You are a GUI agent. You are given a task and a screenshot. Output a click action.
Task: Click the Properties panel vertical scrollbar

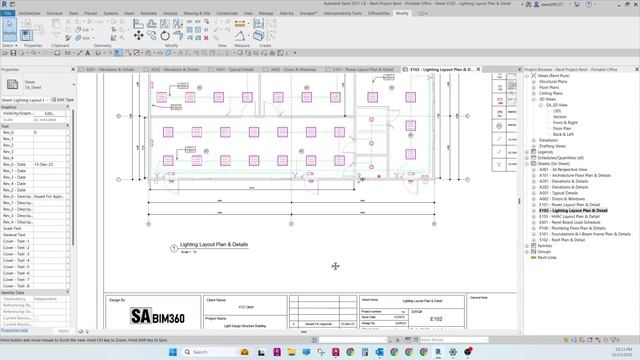pos(73,177)
